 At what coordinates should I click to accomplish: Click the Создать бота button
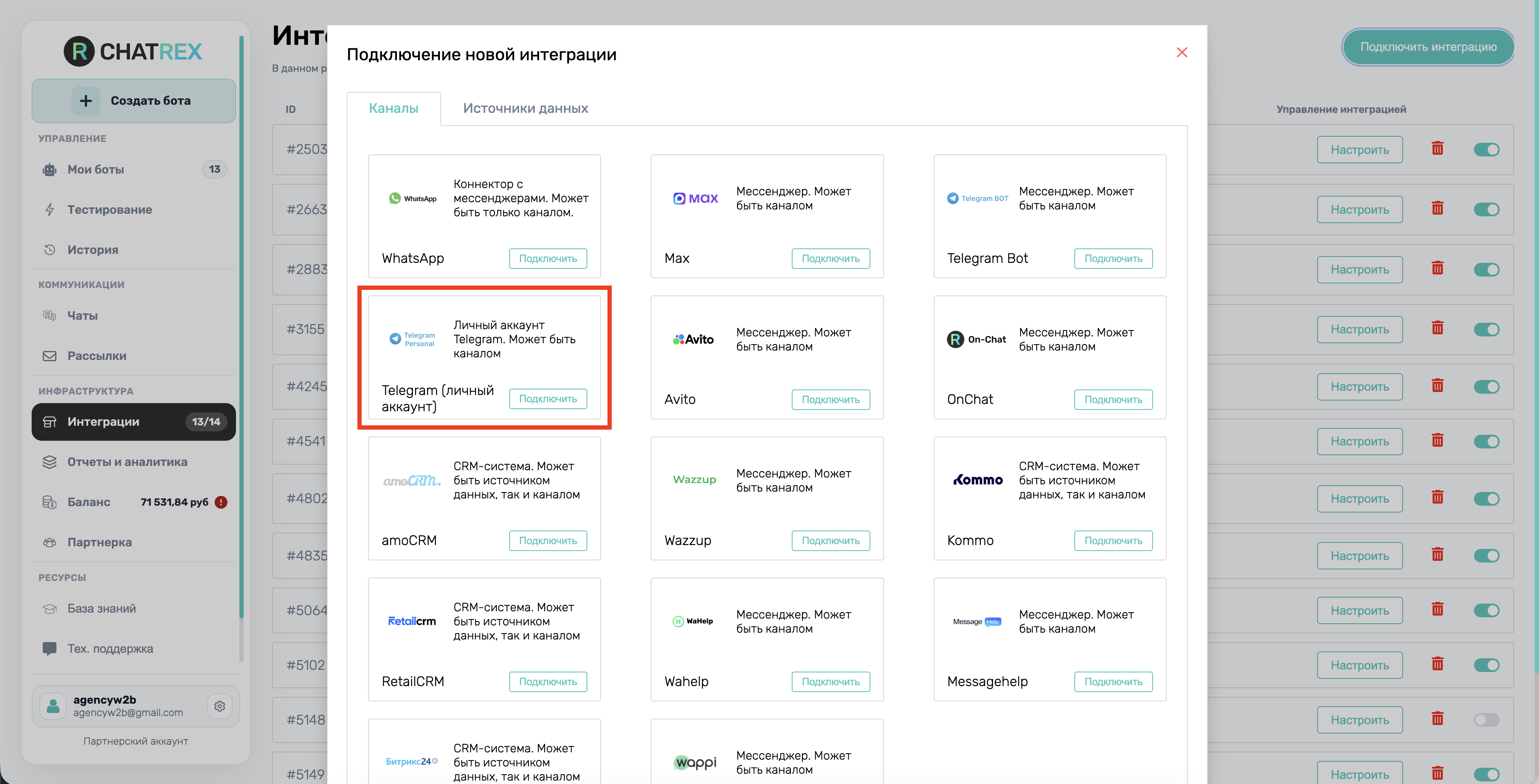134,100
